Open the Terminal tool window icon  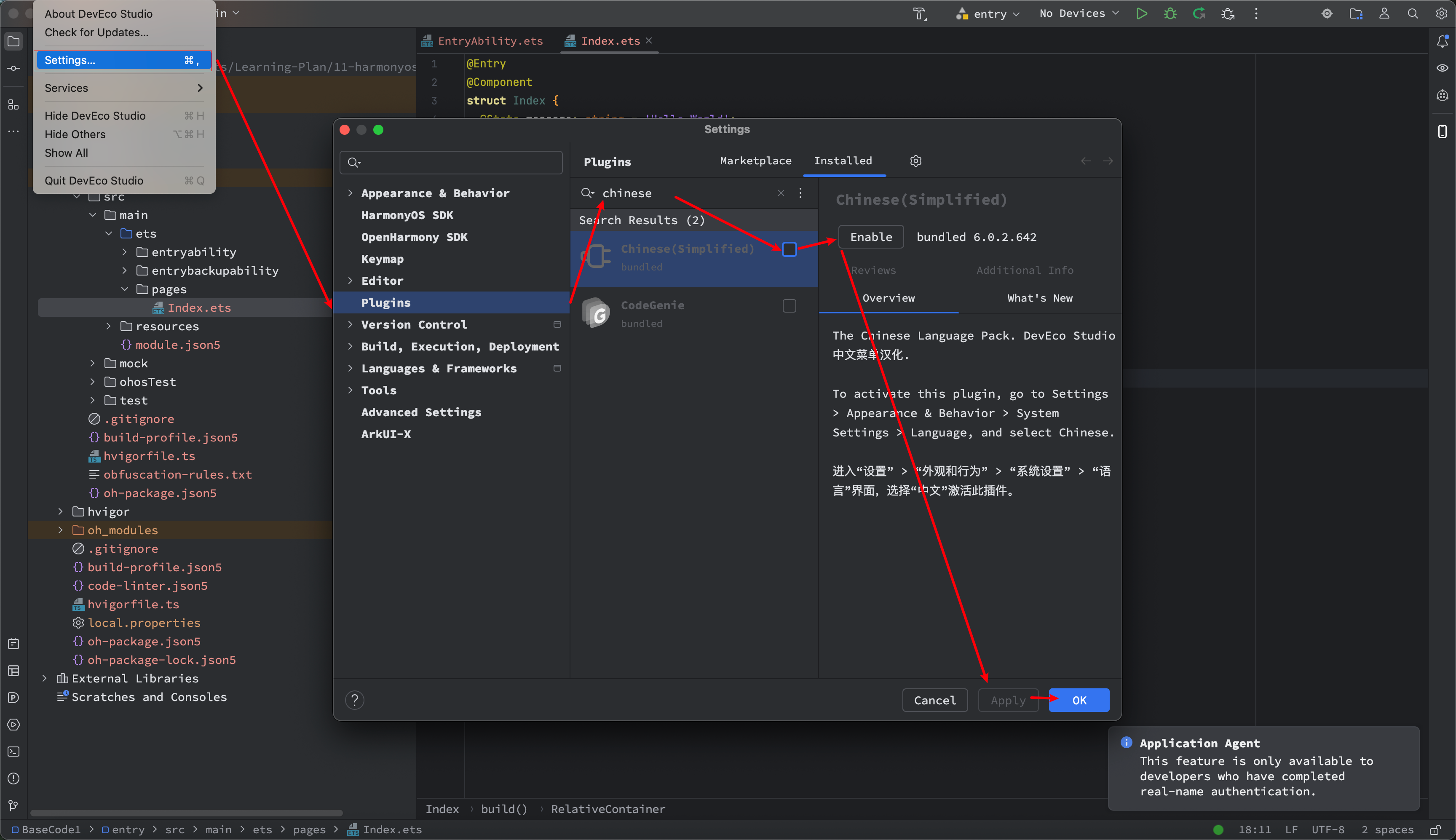click(x=13, y=752)
